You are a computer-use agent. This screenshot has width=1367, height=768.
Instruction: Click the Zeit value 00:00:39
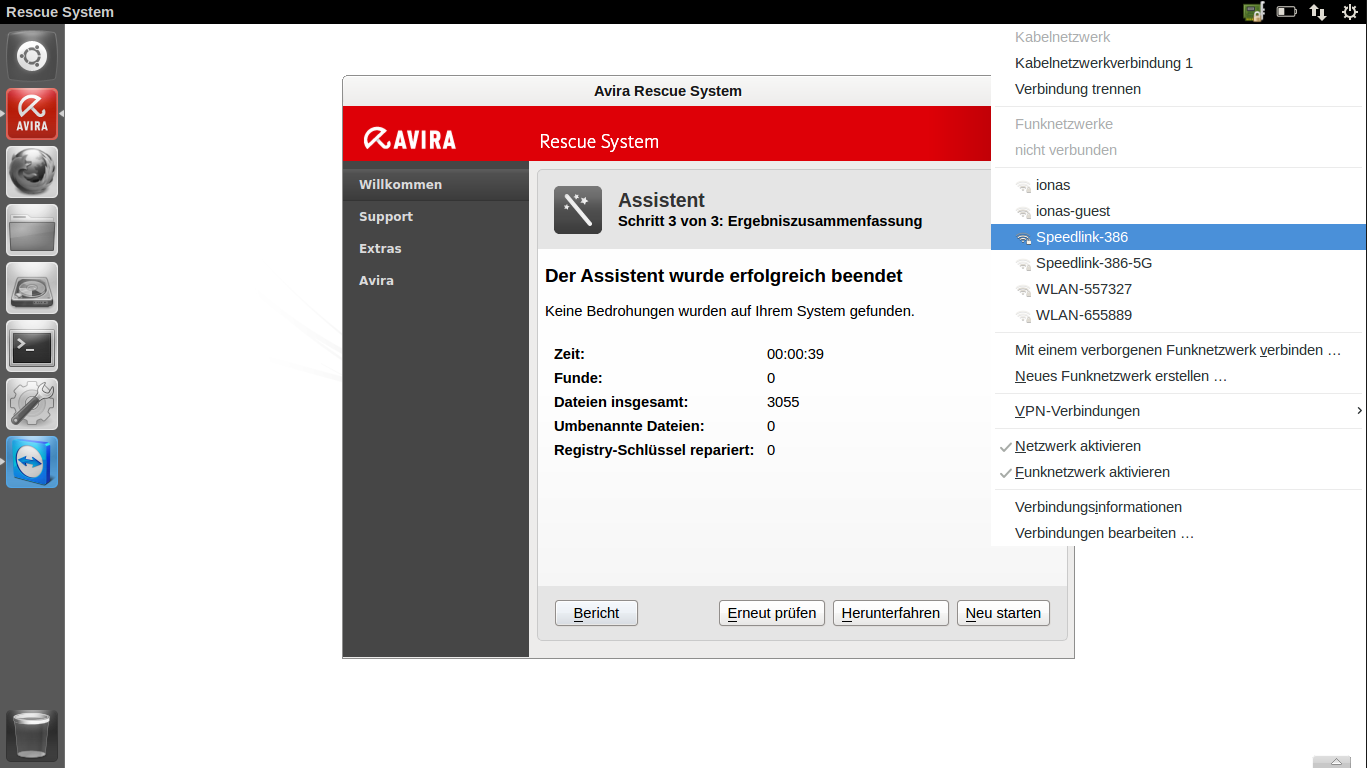tap(795, 354)
